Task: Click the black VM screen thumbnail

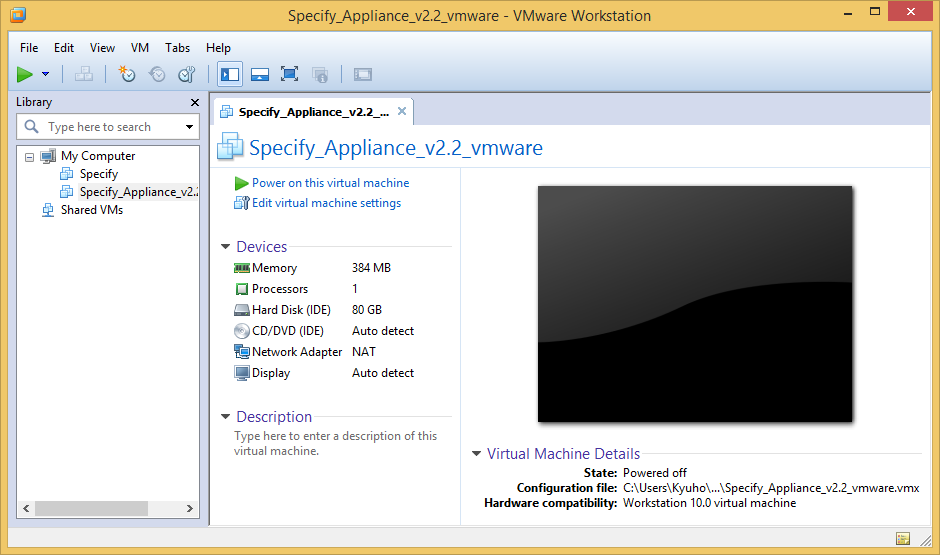Action: pyautogui.click(x=695, y=304)
